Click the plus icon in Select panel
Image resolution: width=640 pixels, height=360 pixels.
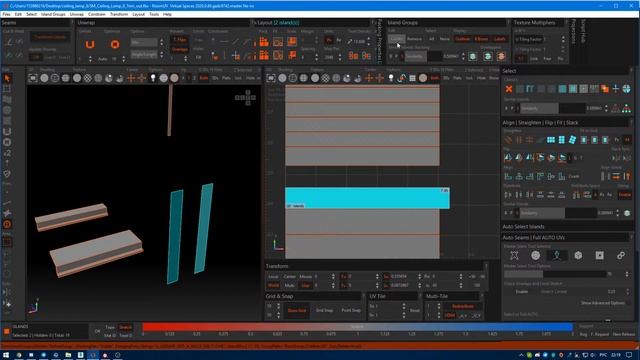click(616, 89)
